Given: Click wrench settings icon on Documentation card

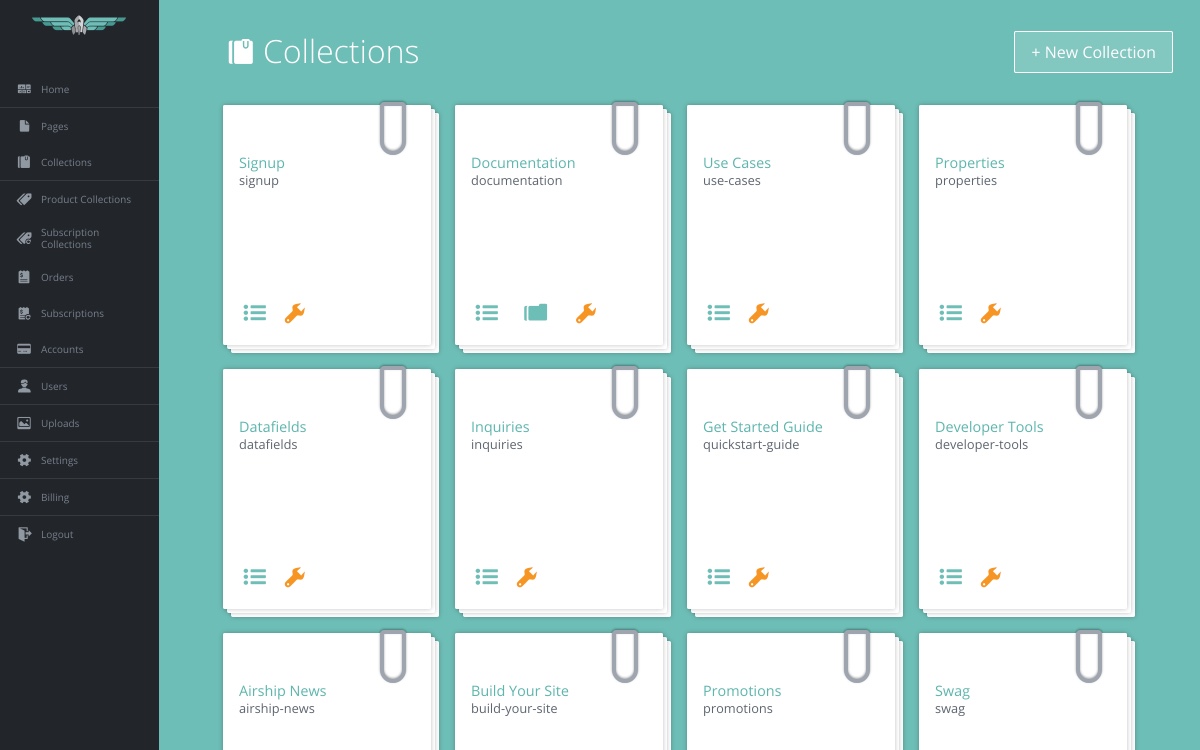Looking at the screenshot, I should [586, 313].
